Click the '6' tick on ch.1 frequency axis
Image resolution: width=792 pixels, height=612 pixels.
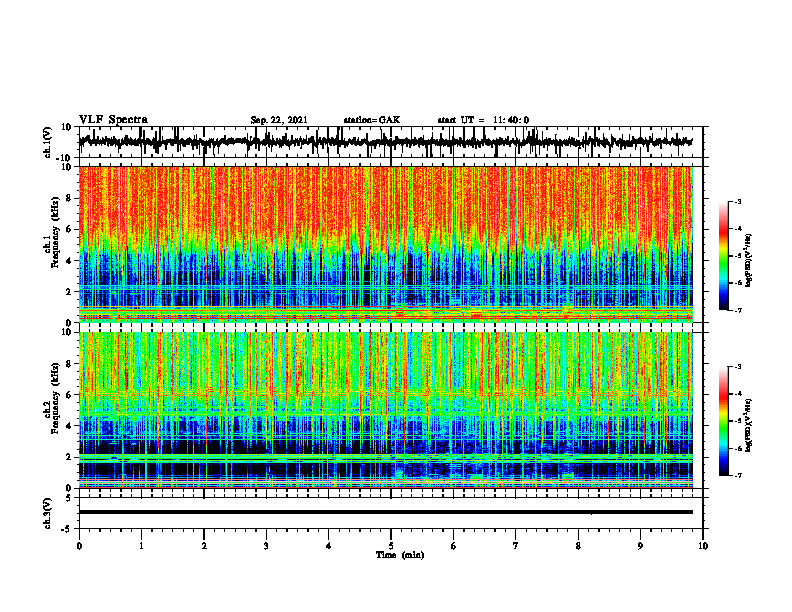pyautogui.click(x=69, y=230)
